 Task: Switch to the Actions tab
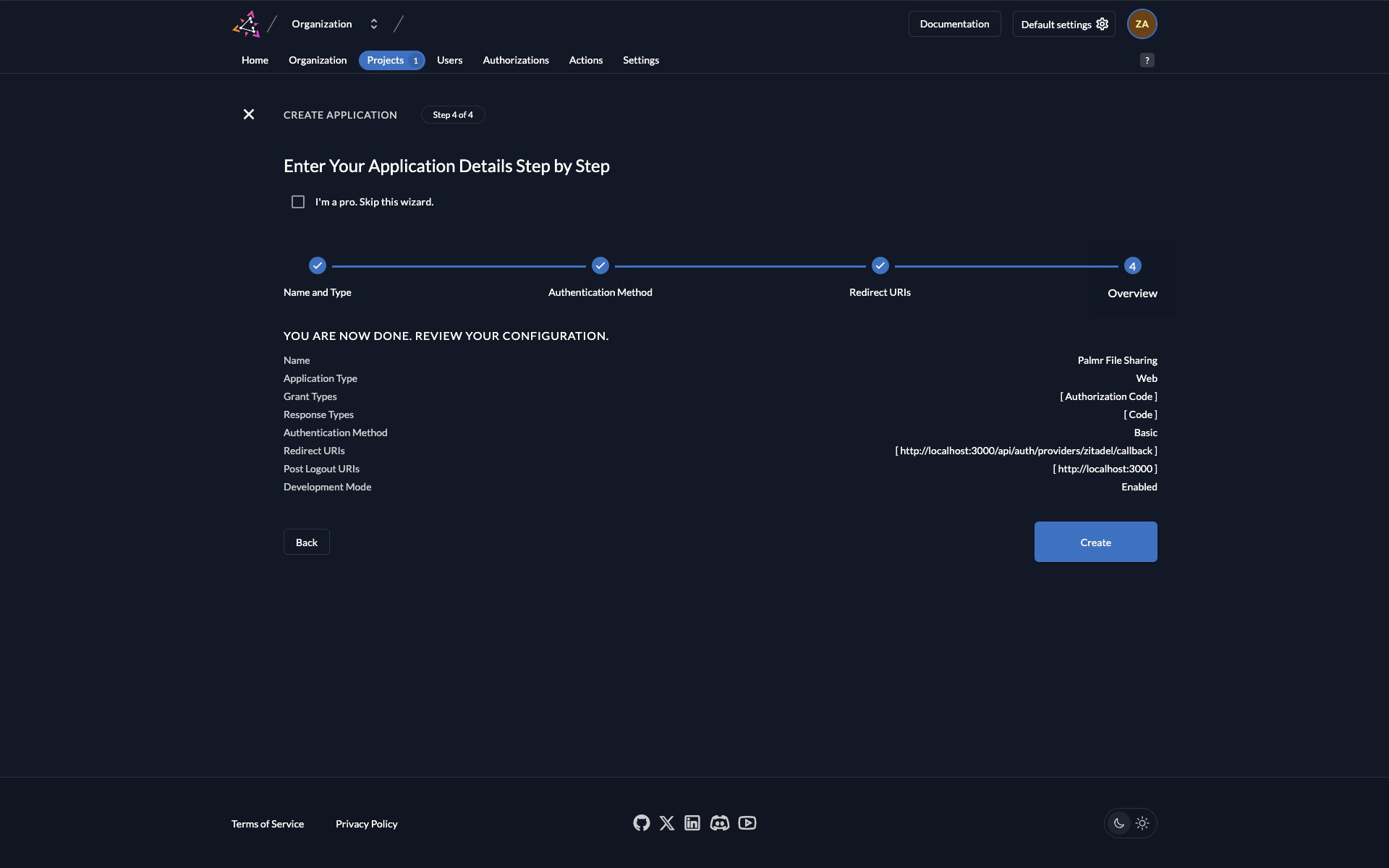(585, 60)
